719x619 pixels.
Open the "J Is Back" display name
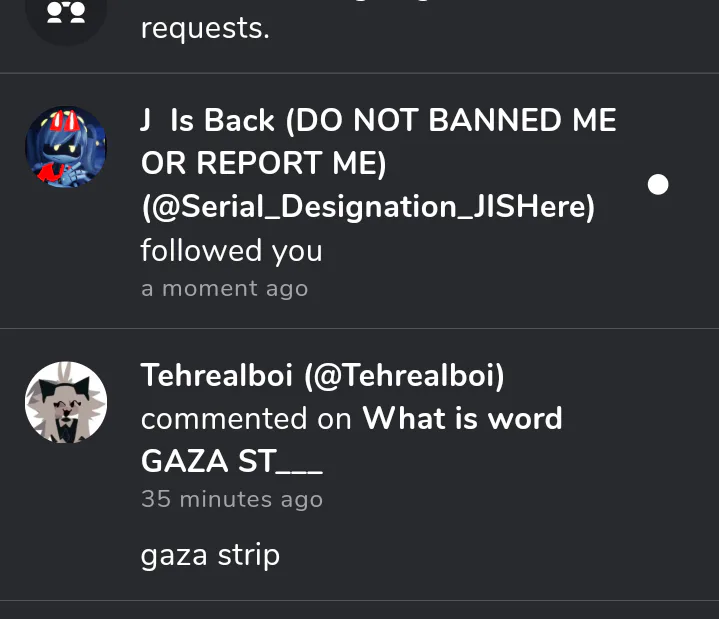[207, 120]
